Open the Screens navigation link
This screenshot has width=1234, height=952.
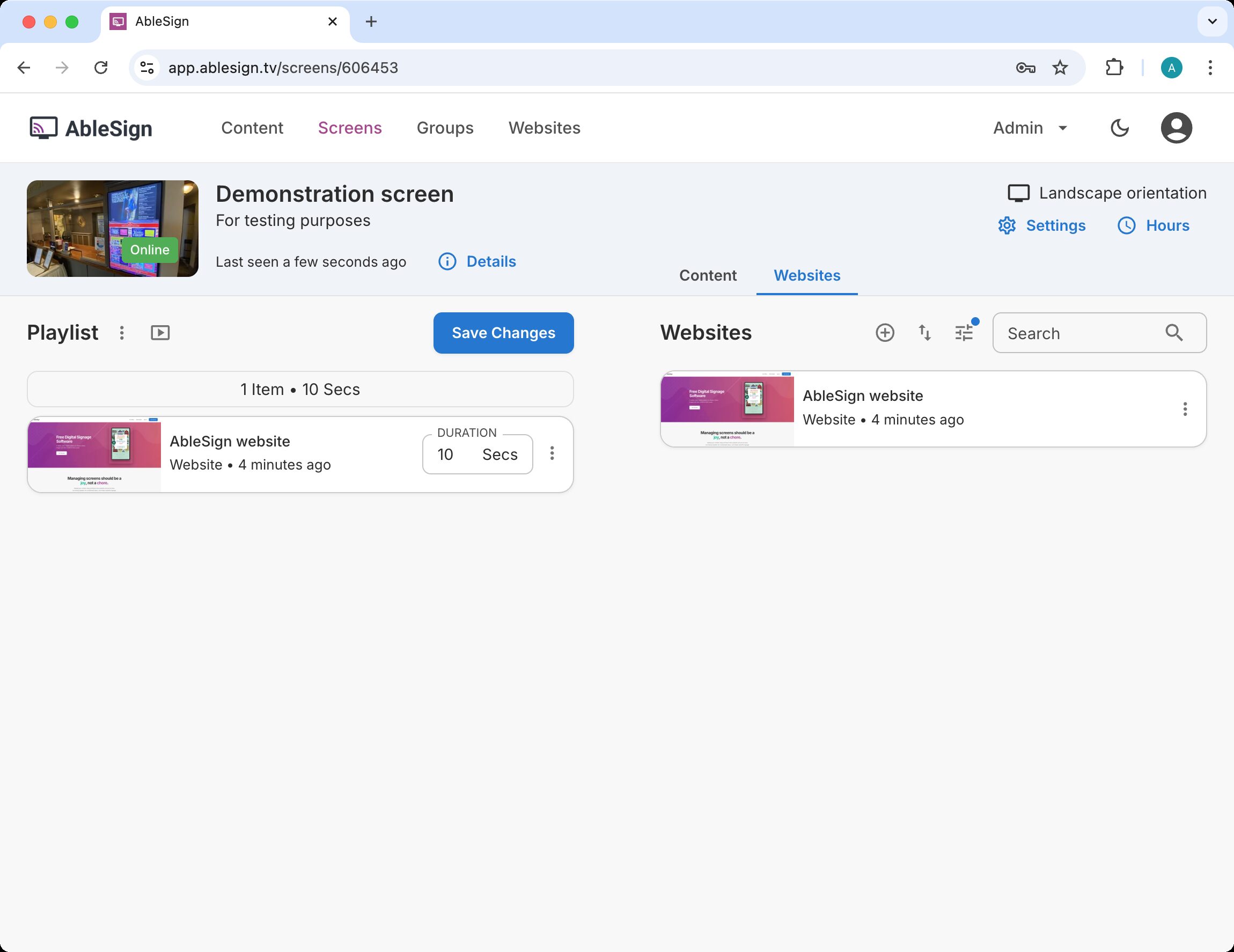[350, 128]
